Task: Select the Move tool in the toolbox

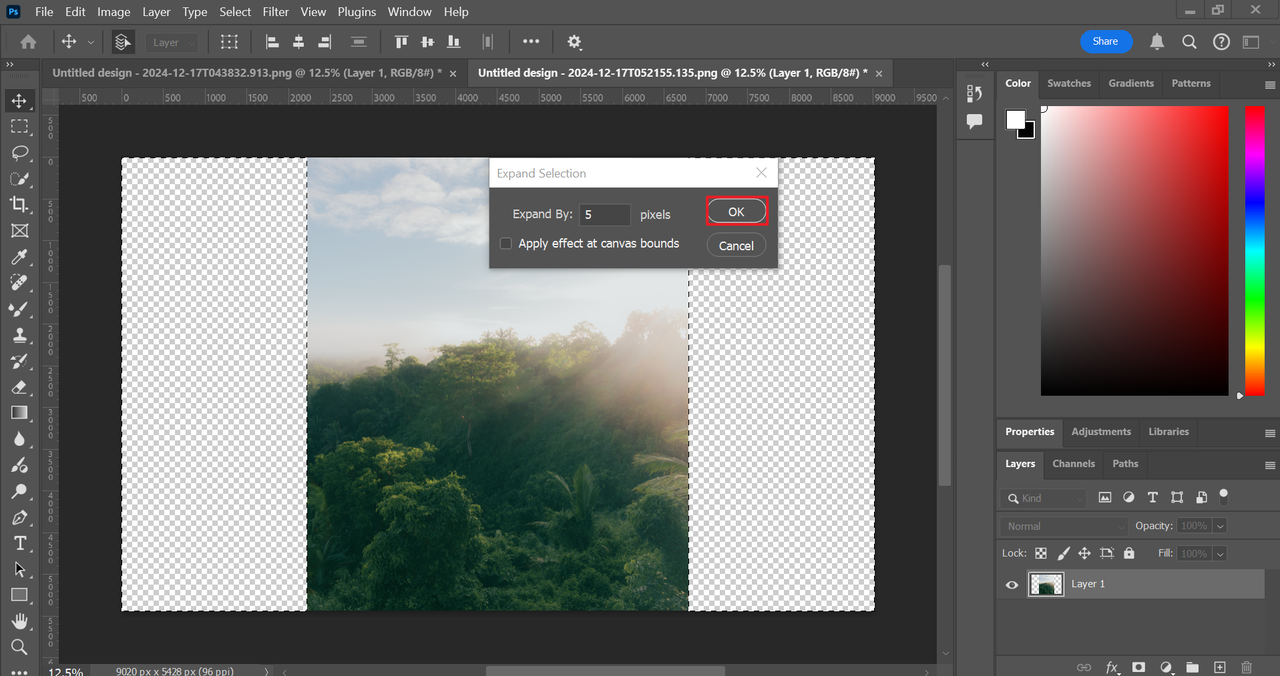Action: [19, 101]
